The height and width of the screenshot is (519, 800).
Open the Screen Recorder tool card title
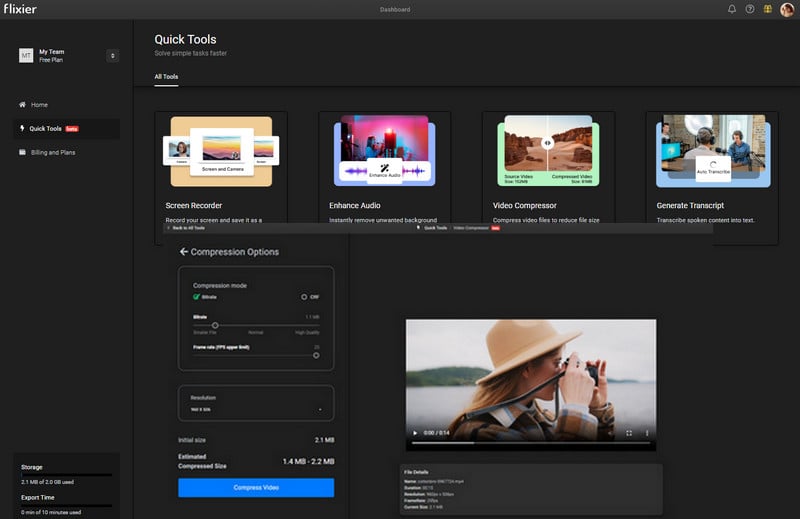[x=193, y=205]
